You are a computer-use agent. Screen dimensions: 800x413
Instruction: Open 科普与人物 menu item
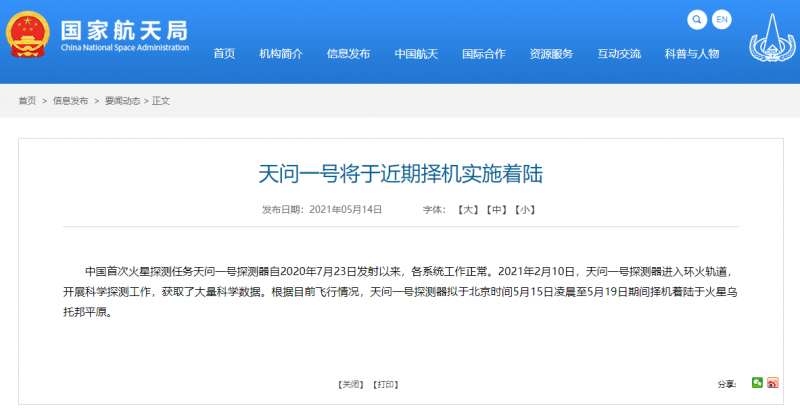[x=692, y=54]
